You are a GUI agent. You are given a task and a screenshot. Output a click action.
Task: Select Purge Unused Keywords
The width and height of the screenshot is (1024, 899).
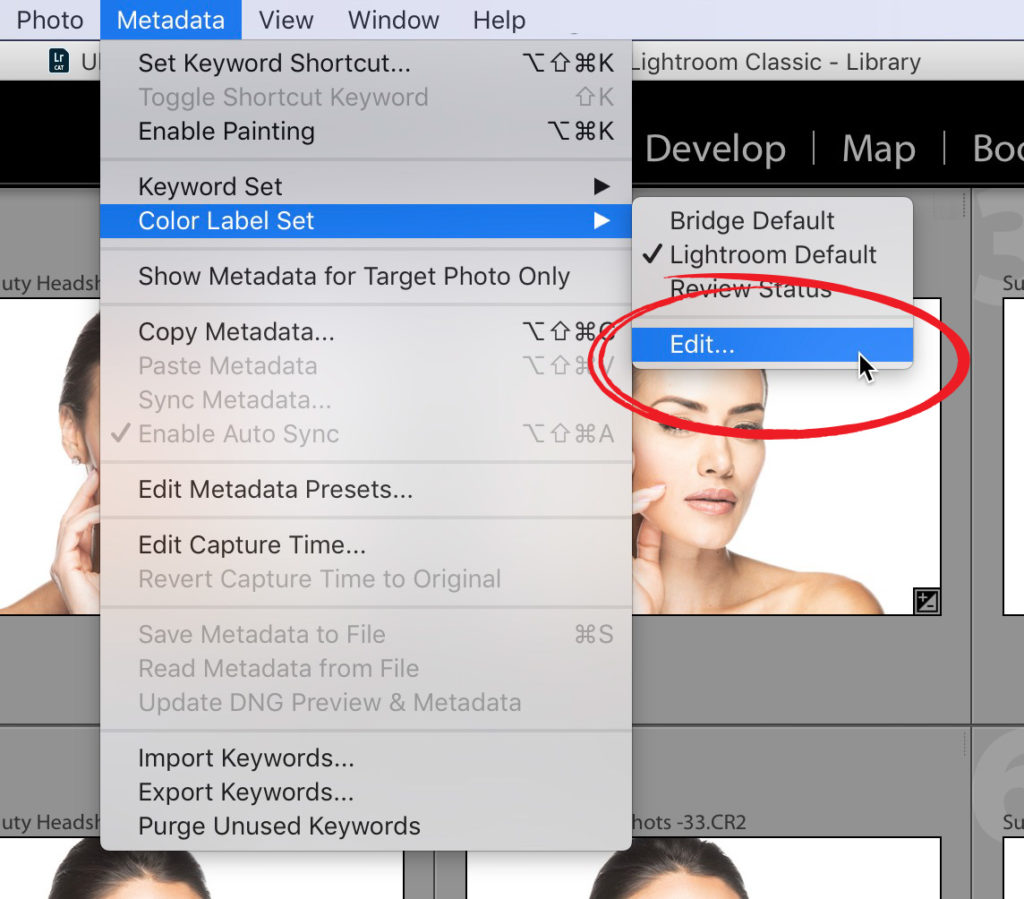(x=366, y=826)
